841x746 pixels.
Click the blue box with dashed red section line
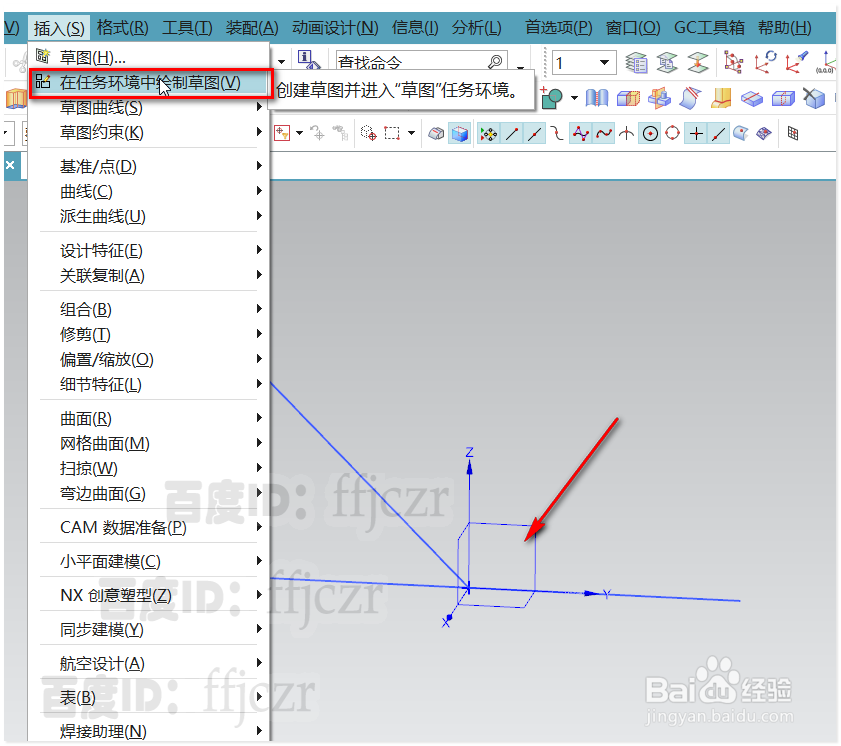[x=783, y=99]
